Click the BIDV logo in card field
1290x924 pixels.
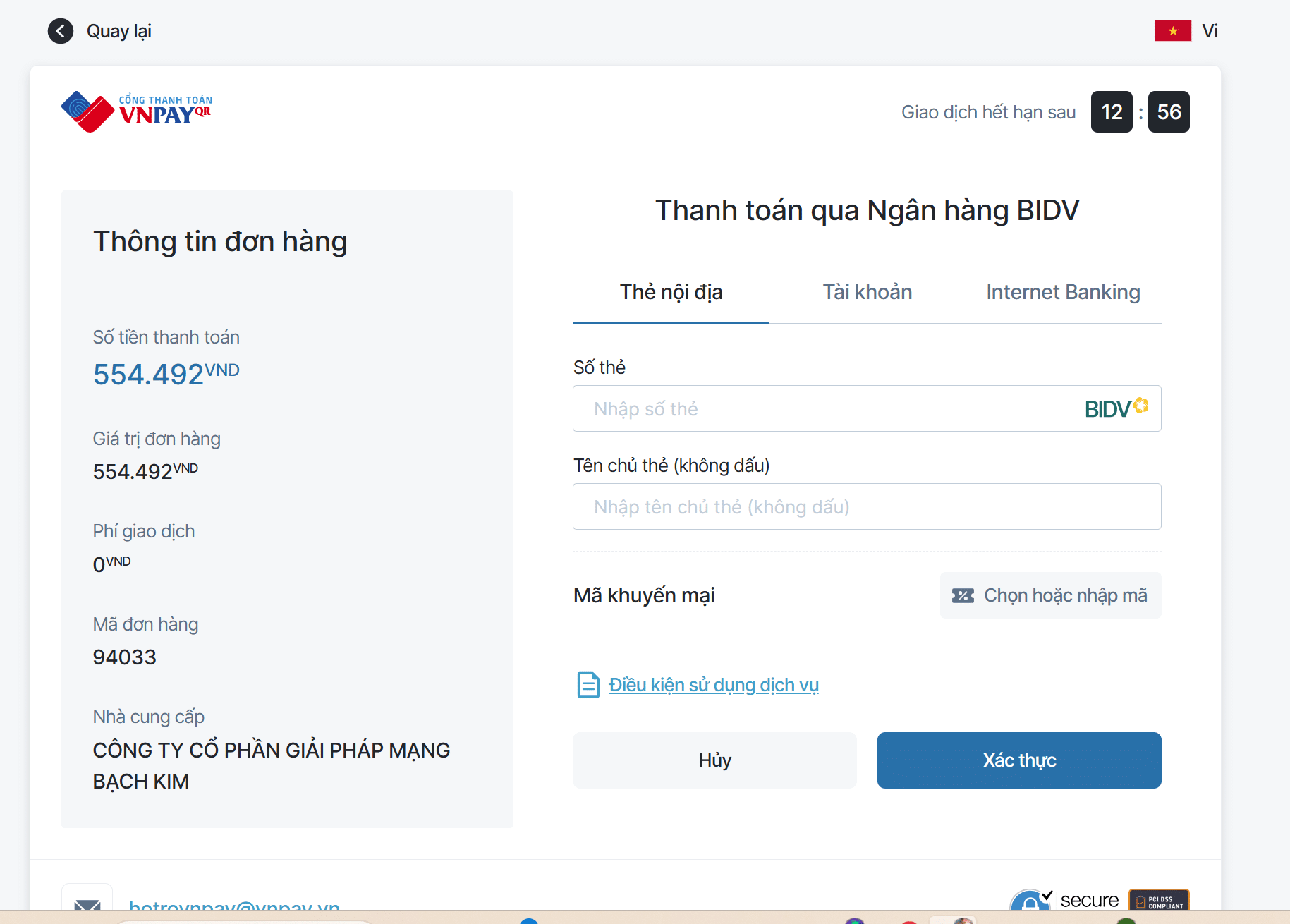pos(1116,408)
